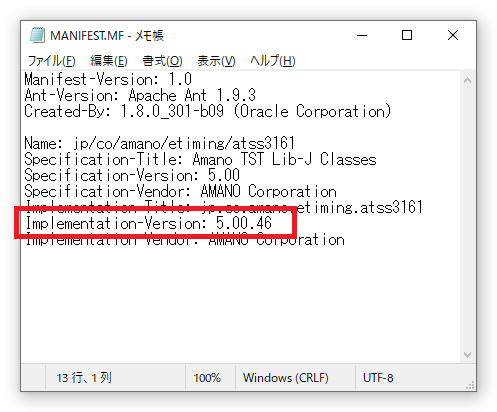Click the window resize grip corner
Viewport: 497px width, 412px height.
[470, 386]
